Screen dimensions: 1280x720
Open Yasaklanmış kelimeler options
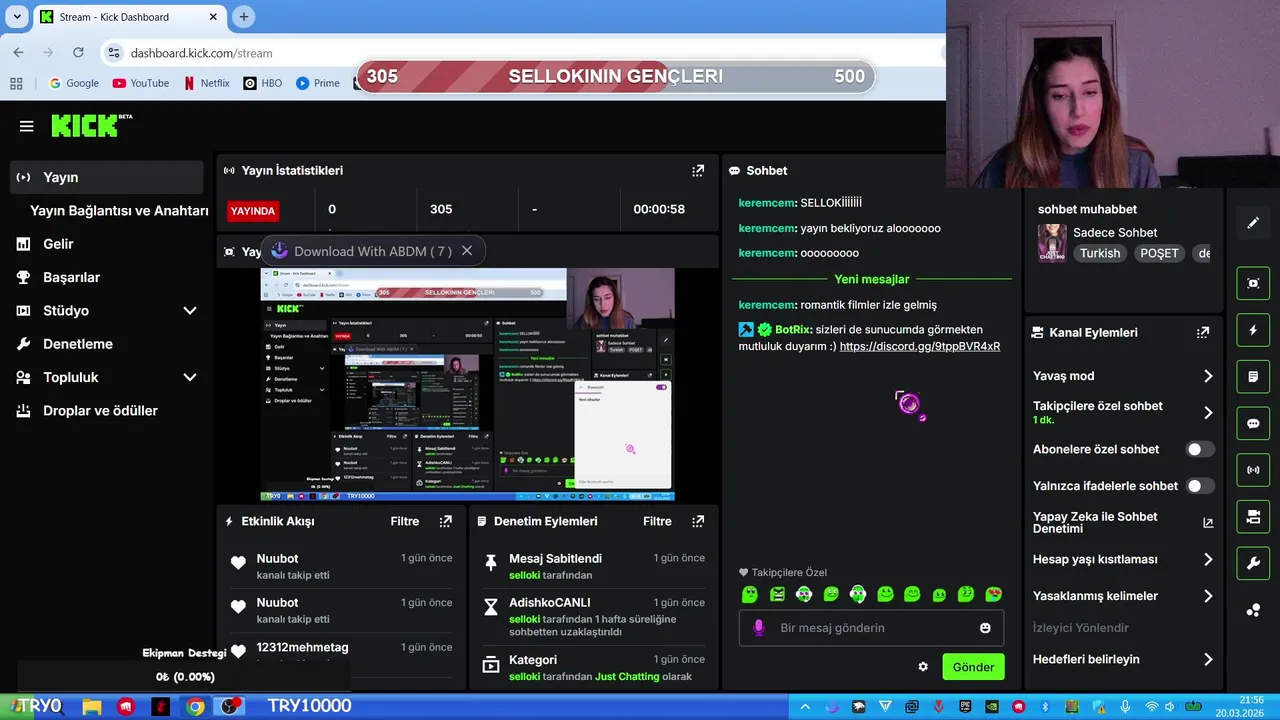pos(1123,596)
